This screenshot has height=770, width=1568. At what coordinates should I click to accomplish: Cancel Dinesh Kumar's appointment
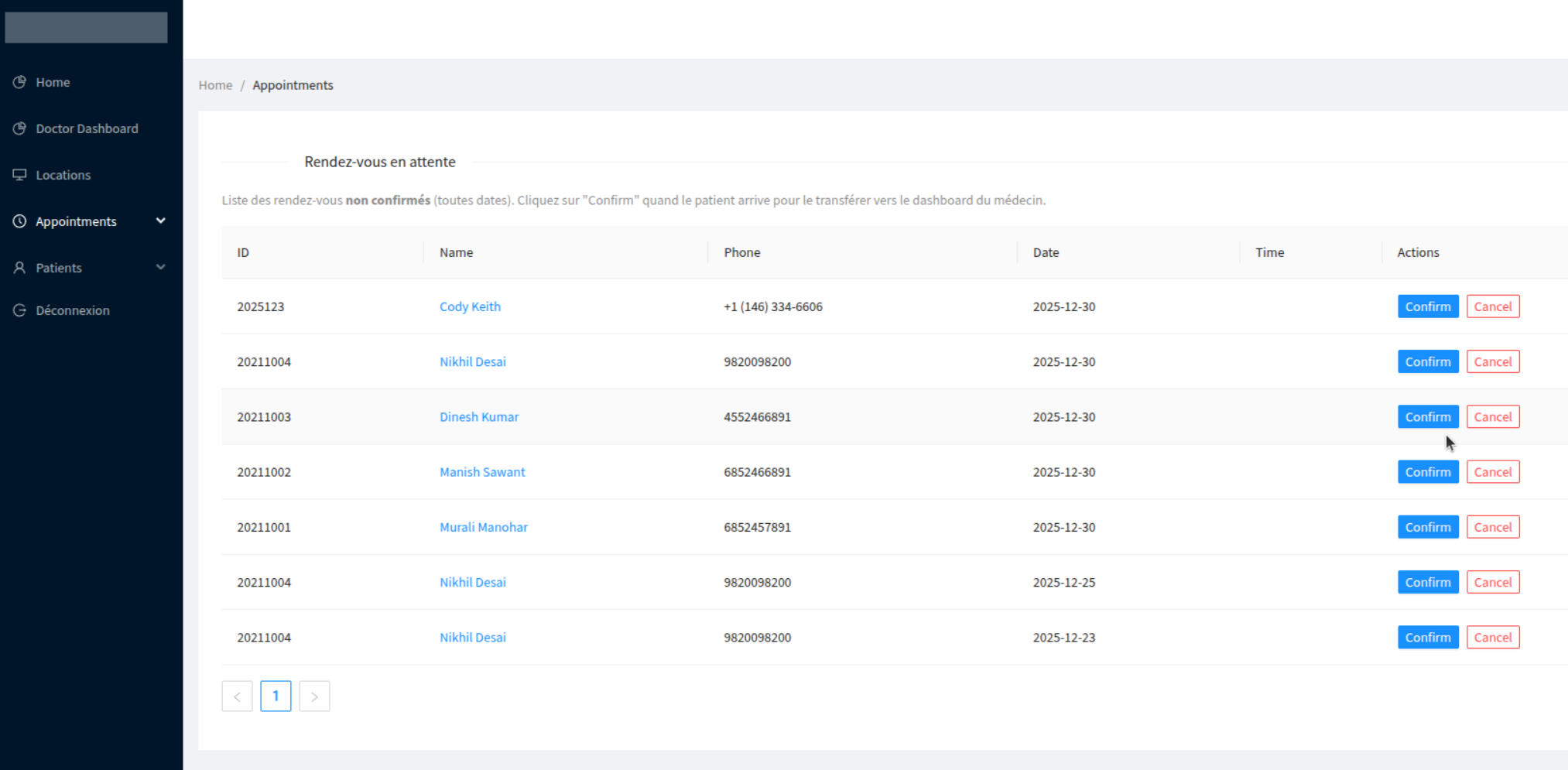(1492, 417)
